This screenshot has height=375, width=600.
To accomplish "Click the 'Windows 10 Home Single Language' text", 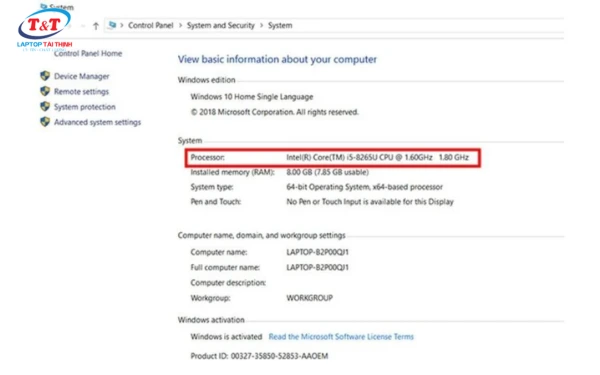I will (x=252, y=97).
